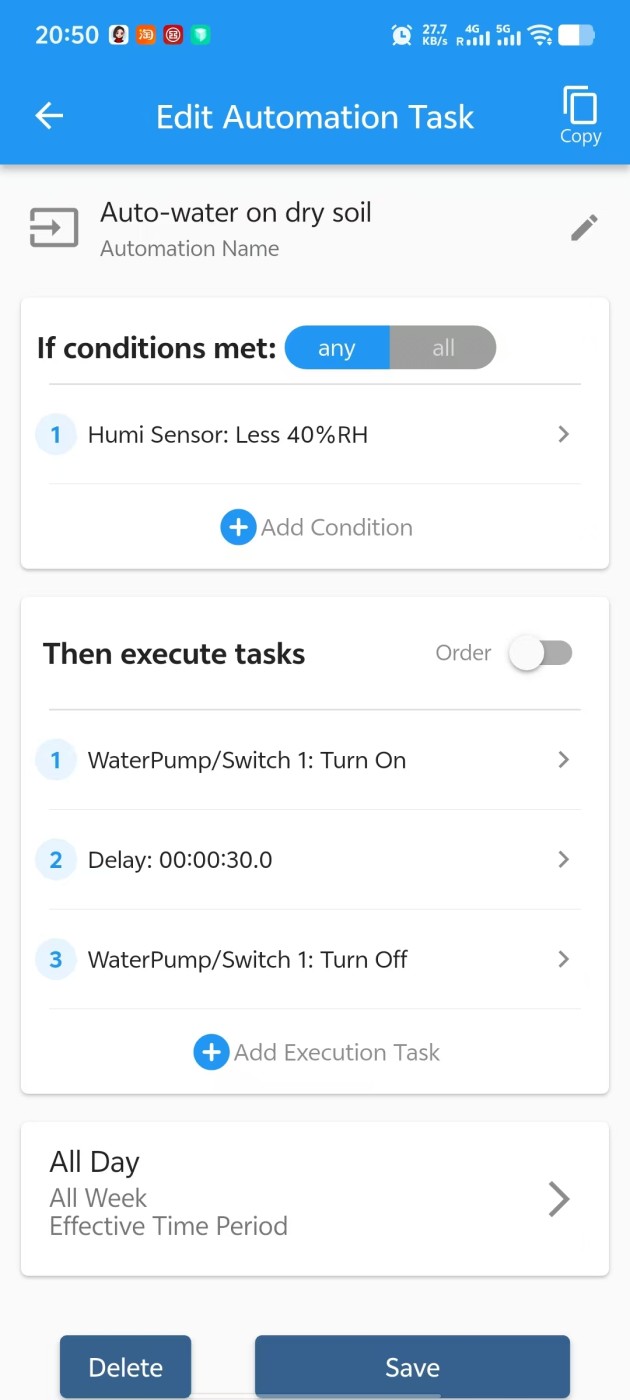The width and height of the screenshot is (630, 1400).
Task: Expand the Effective Time Period settings
Action: coord(559,1199)
